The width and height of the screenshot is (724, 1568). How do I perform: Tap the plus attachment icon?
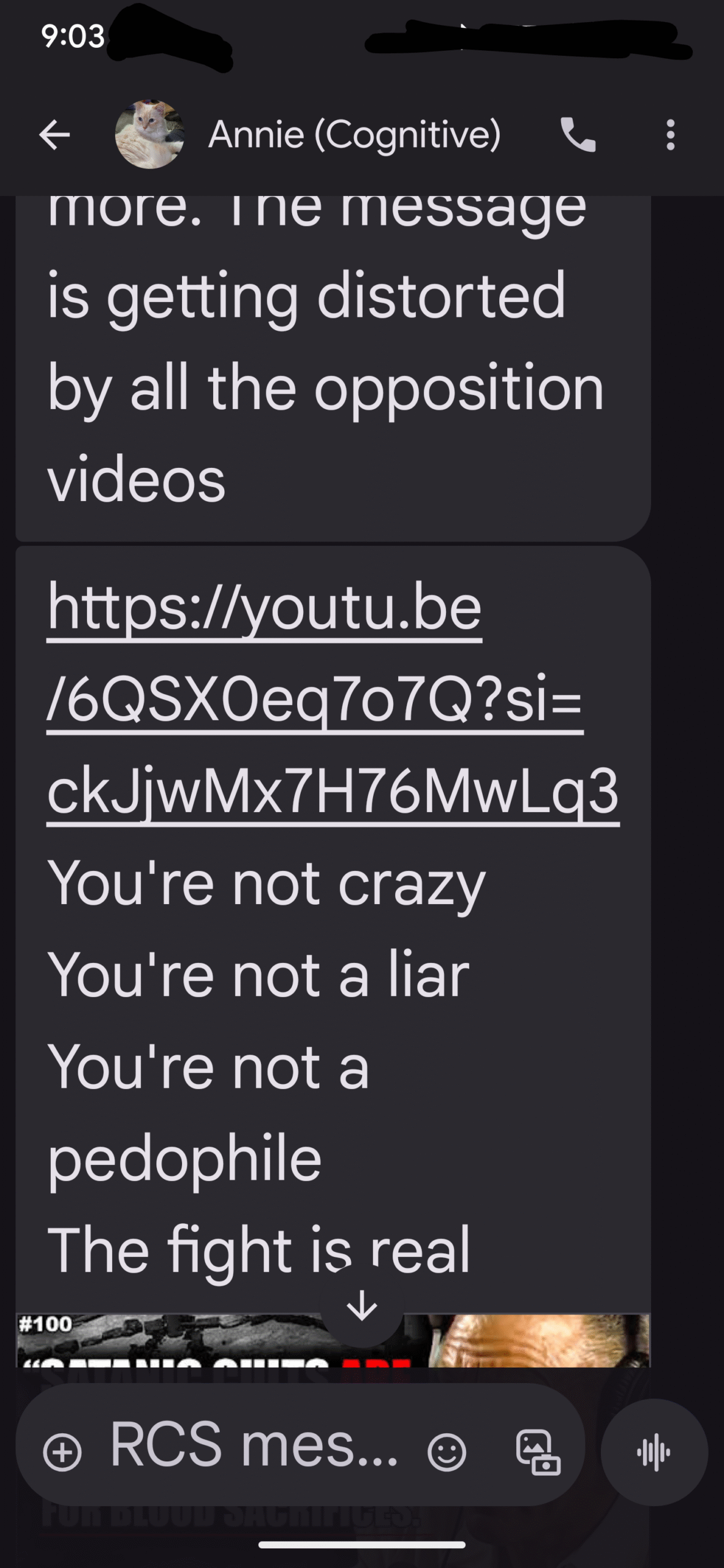pyautogui.click(x=62, y=1452)
